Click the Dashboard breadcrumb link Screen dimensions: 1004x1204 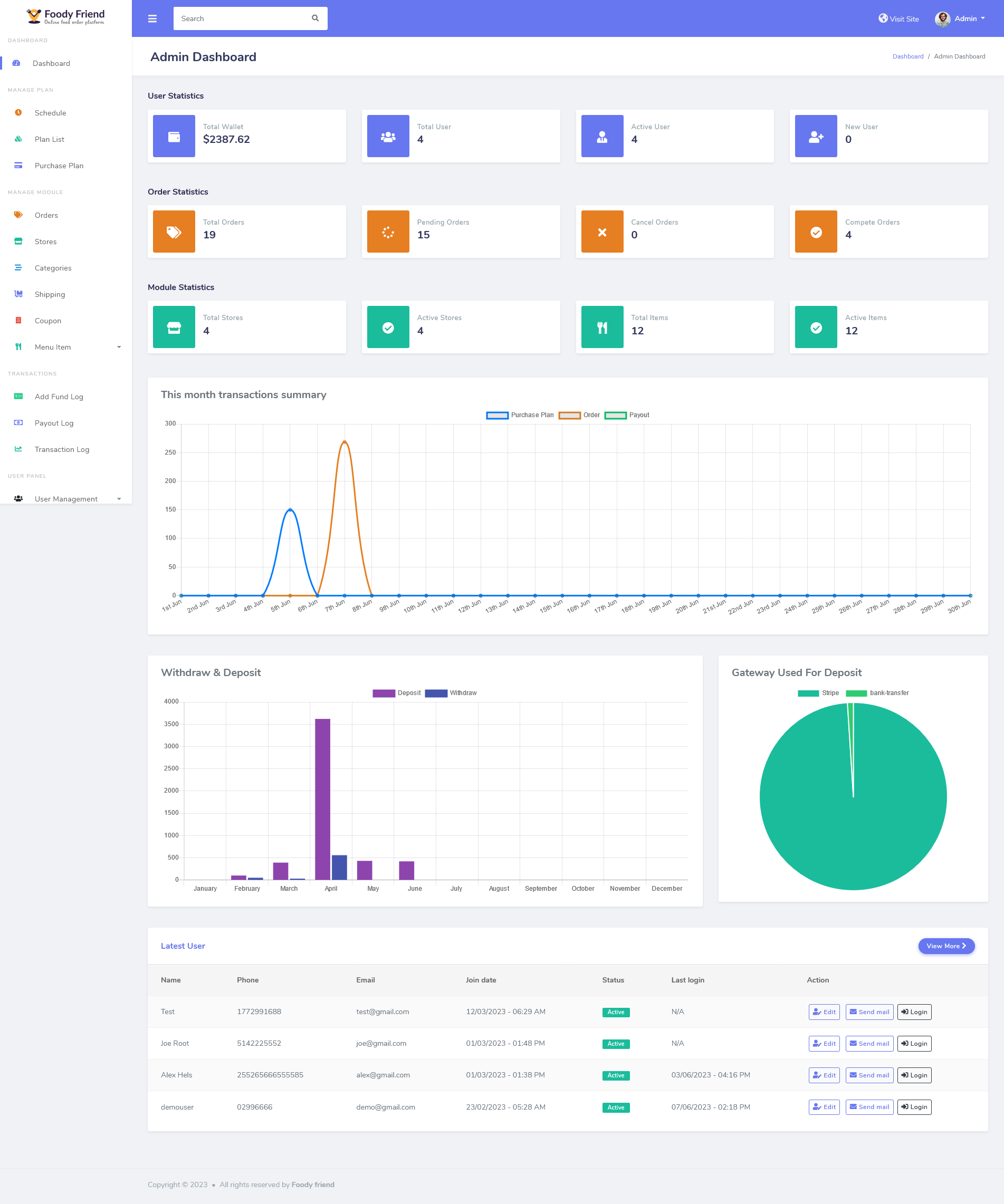[907, 56]
